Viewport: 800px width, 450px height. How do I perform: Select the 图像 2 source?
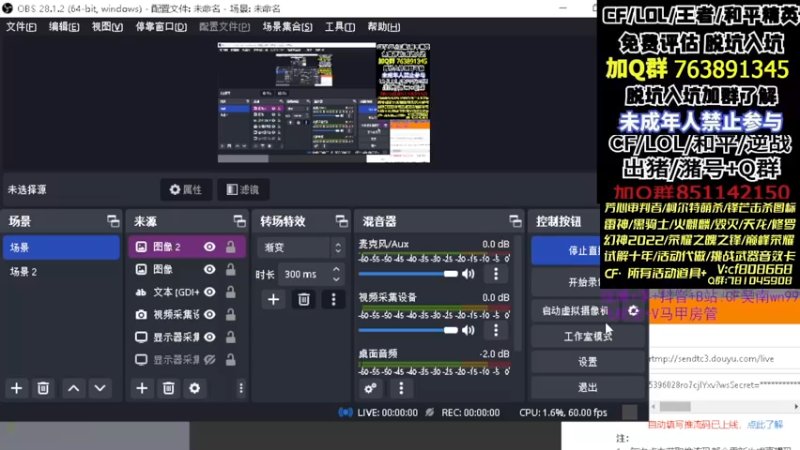pos(187,247)
